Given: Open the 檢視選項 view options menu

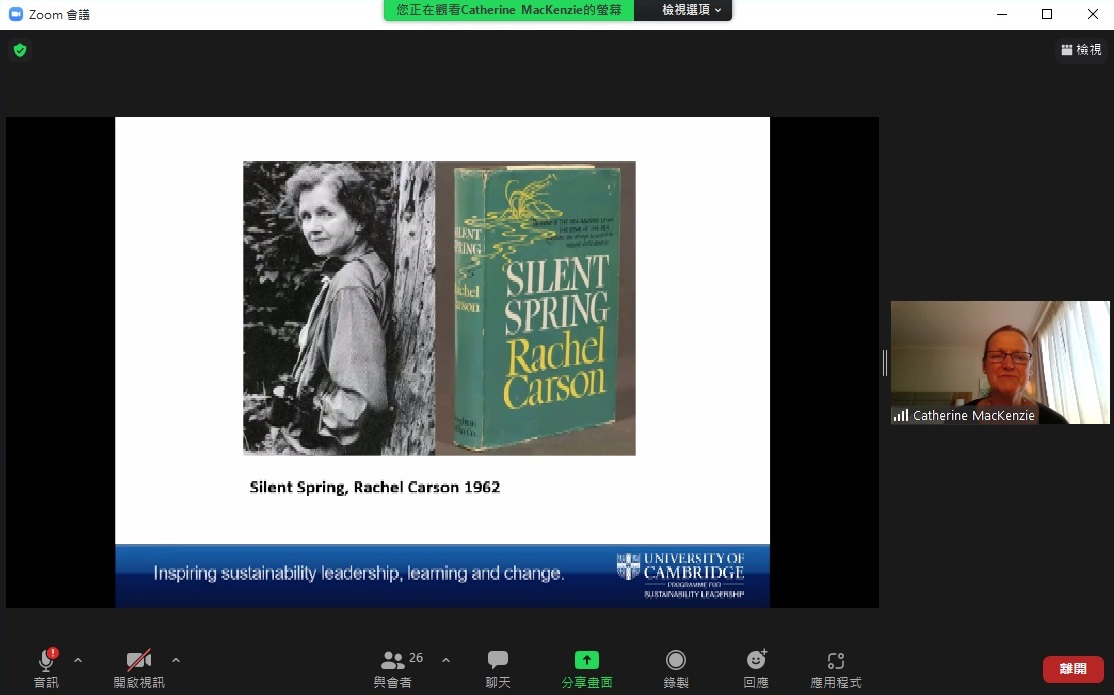Looking at the screenshot, I should pos(691,10).
